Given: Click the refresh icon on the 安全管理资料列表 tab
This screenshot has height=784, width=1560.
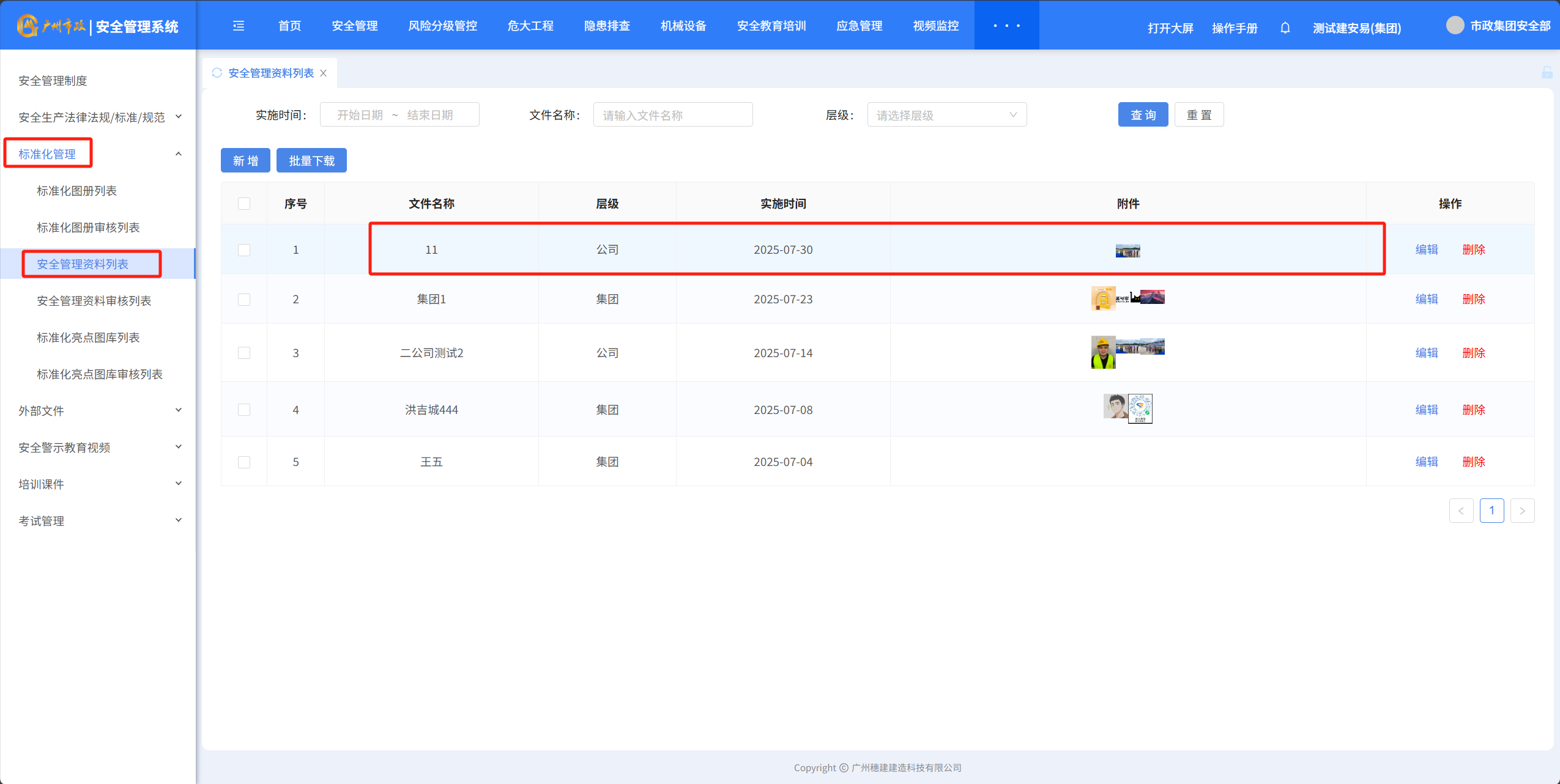Looking at the screenshot, I should click(217, 73).
